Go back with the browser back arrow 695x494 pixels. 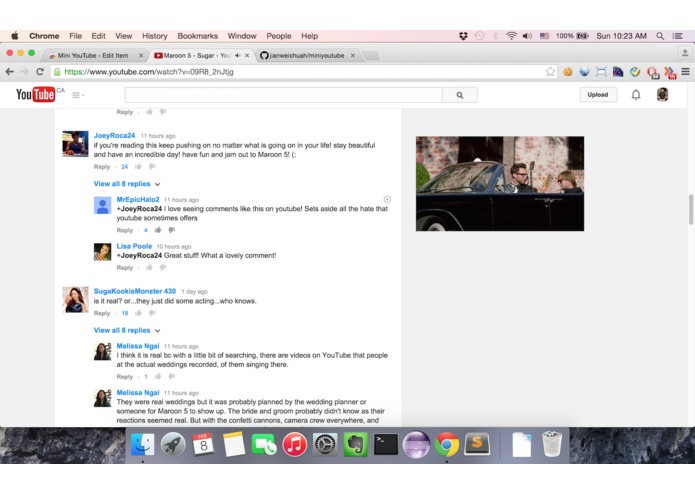[x=10, y=72]
